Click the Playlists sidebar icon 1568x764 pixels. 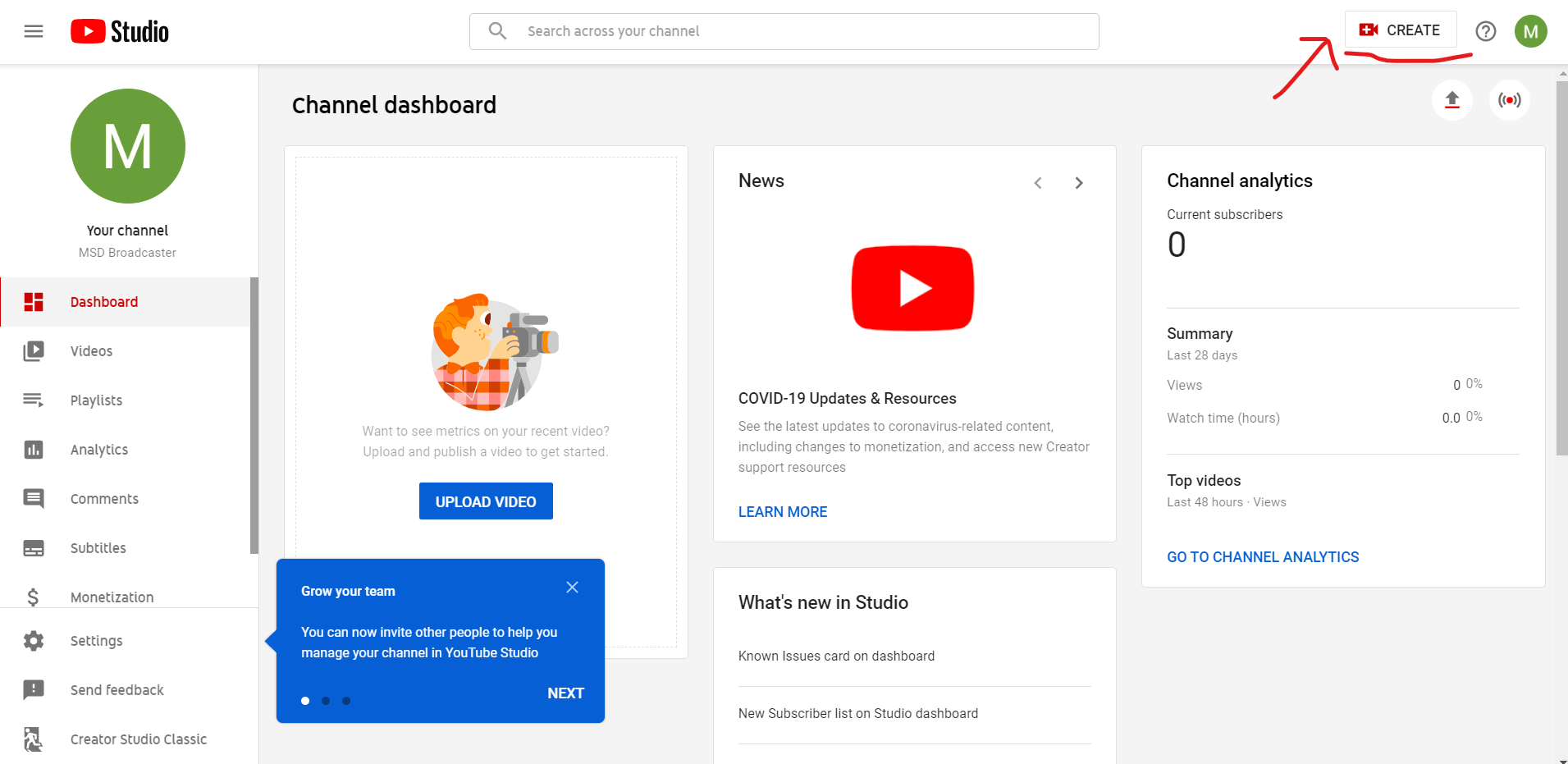tap(34, 400)
